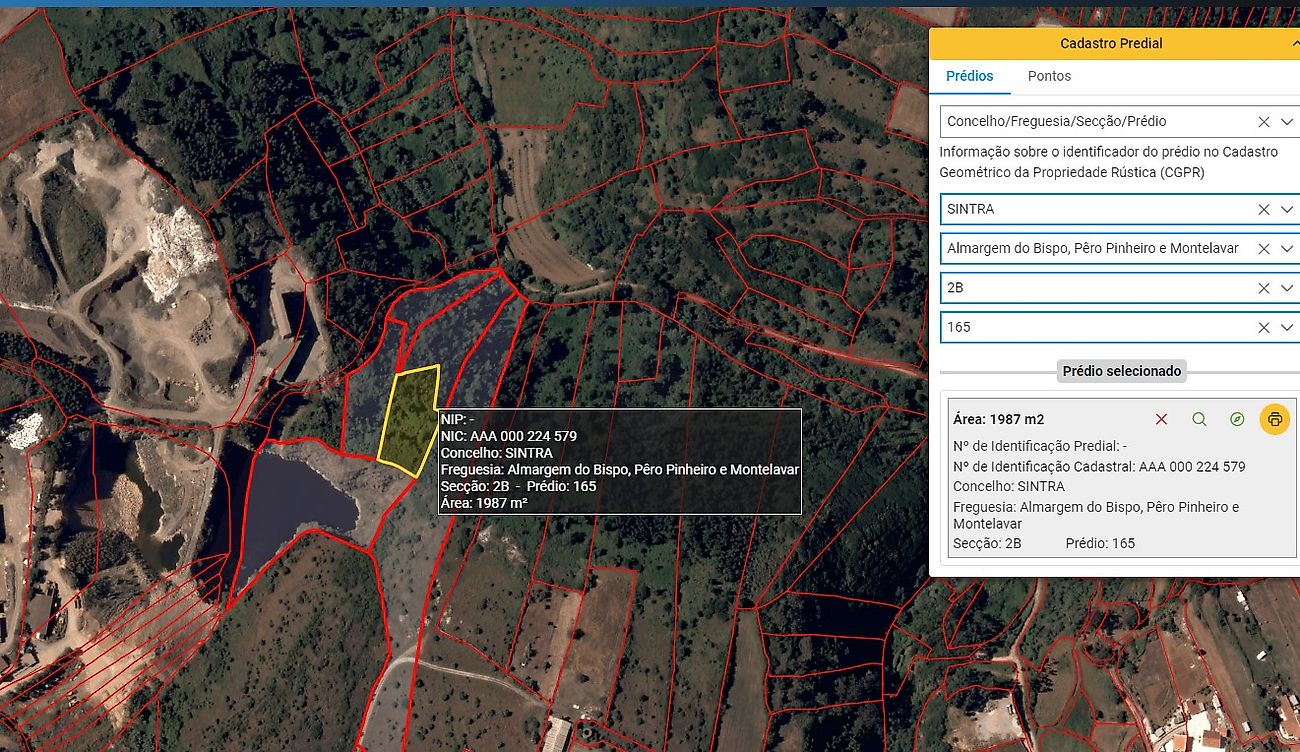The width and height of the screenshot is (1300, 752).
Task: Switch to the Pontos tab
Action: [1049, 76]
